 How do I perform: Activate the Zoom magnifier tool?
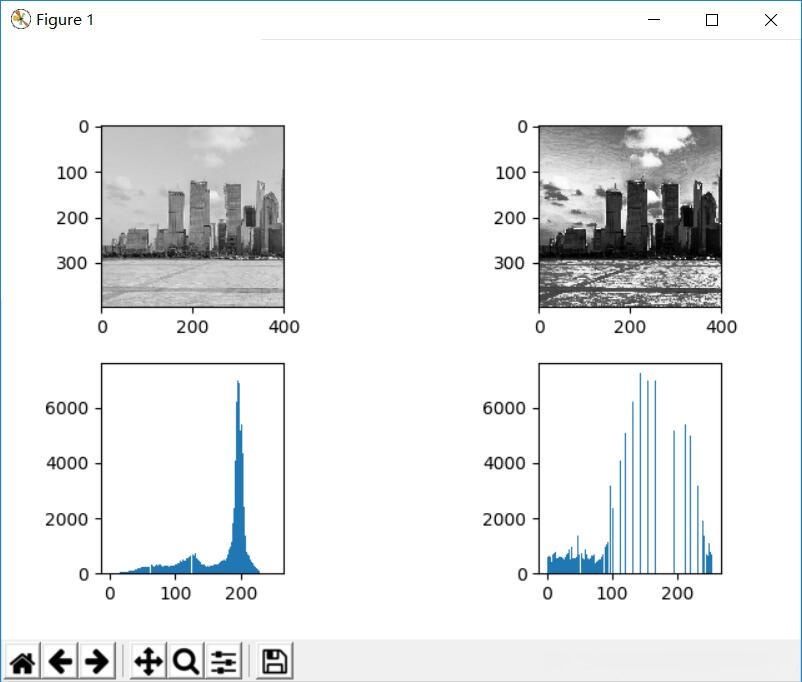186,661
